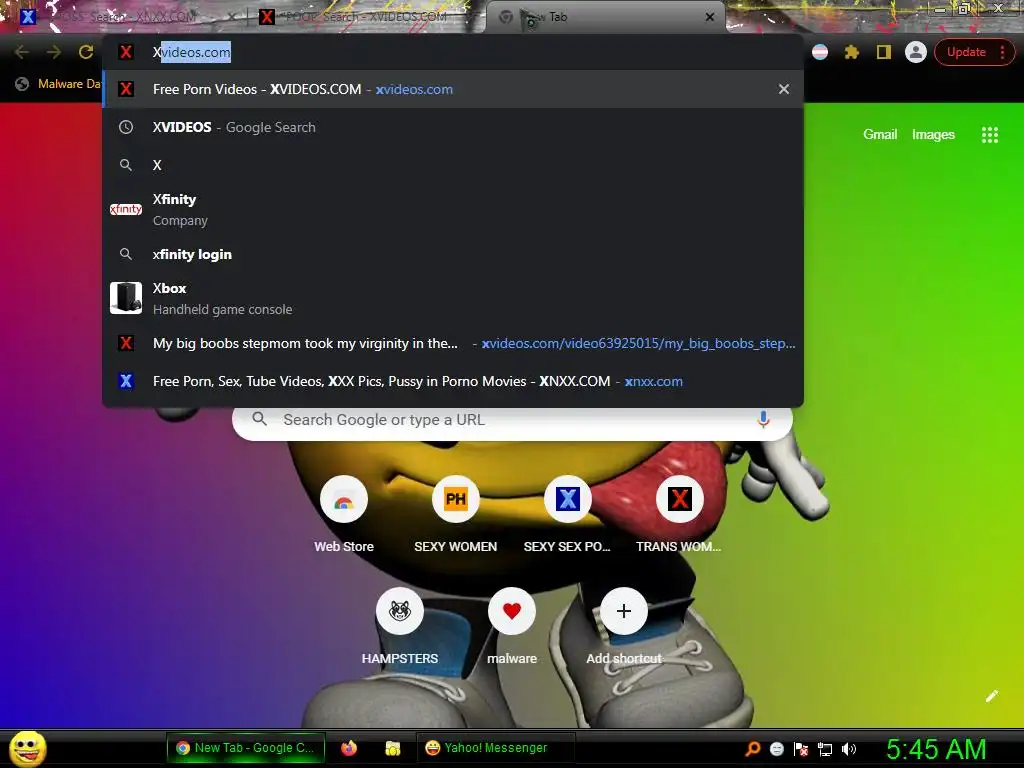Open the network tray icon

pyautogui.click(x=825, y=749)
